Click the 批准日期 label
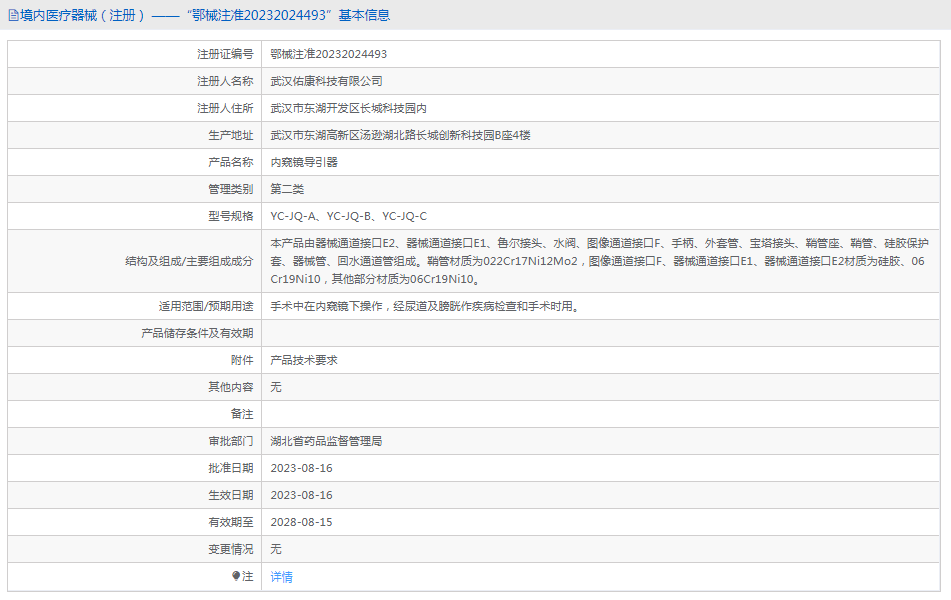The image size is (951, 600). pos(230,468)
